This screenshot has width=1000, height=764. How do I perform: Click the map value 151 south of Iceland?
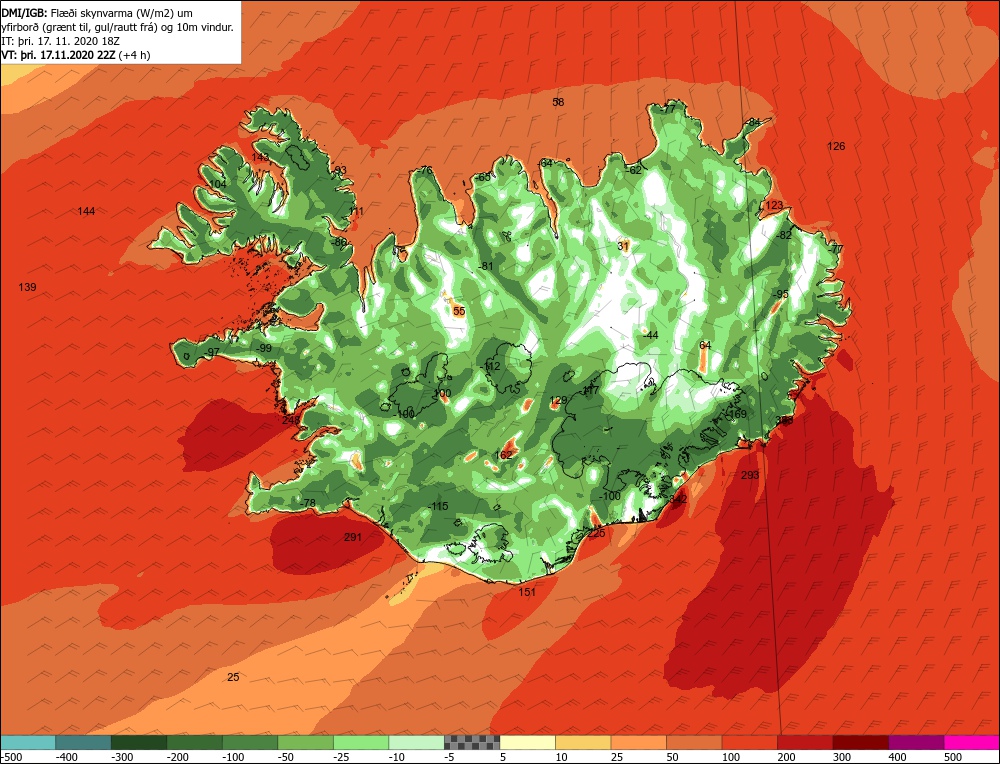pyautogui.click(x=527, y=592)
